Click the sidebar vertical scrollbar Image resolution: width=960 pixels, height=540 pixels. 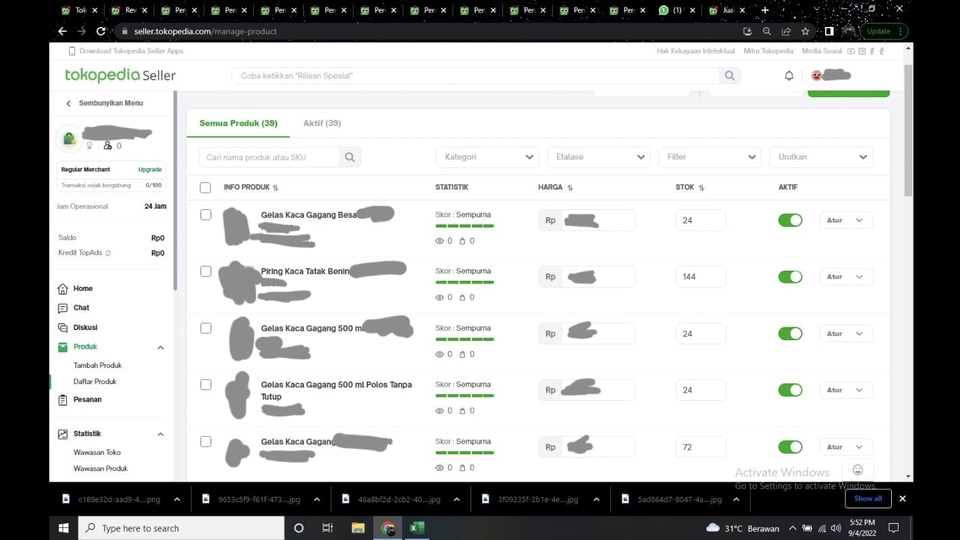[175, 190]
